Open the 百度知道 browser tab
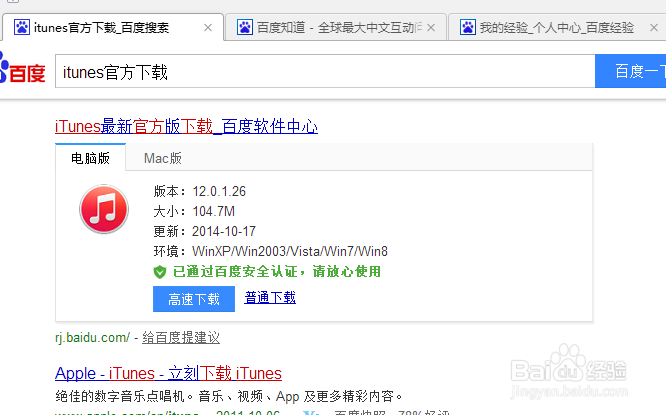This screenshot has width=666, height=415. [x=336, y=28]
